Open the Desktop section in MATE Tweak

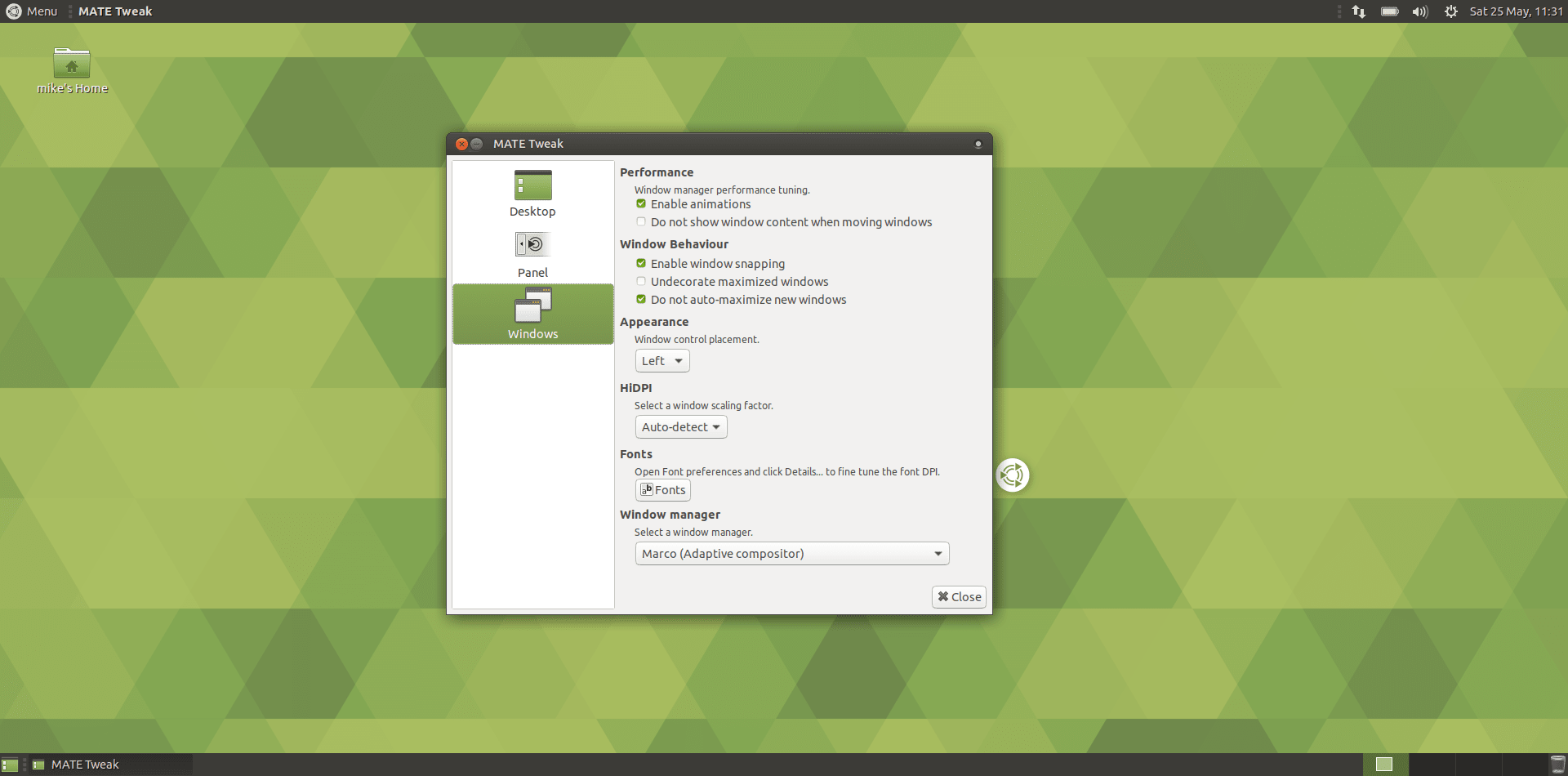(x=532, y=194)
